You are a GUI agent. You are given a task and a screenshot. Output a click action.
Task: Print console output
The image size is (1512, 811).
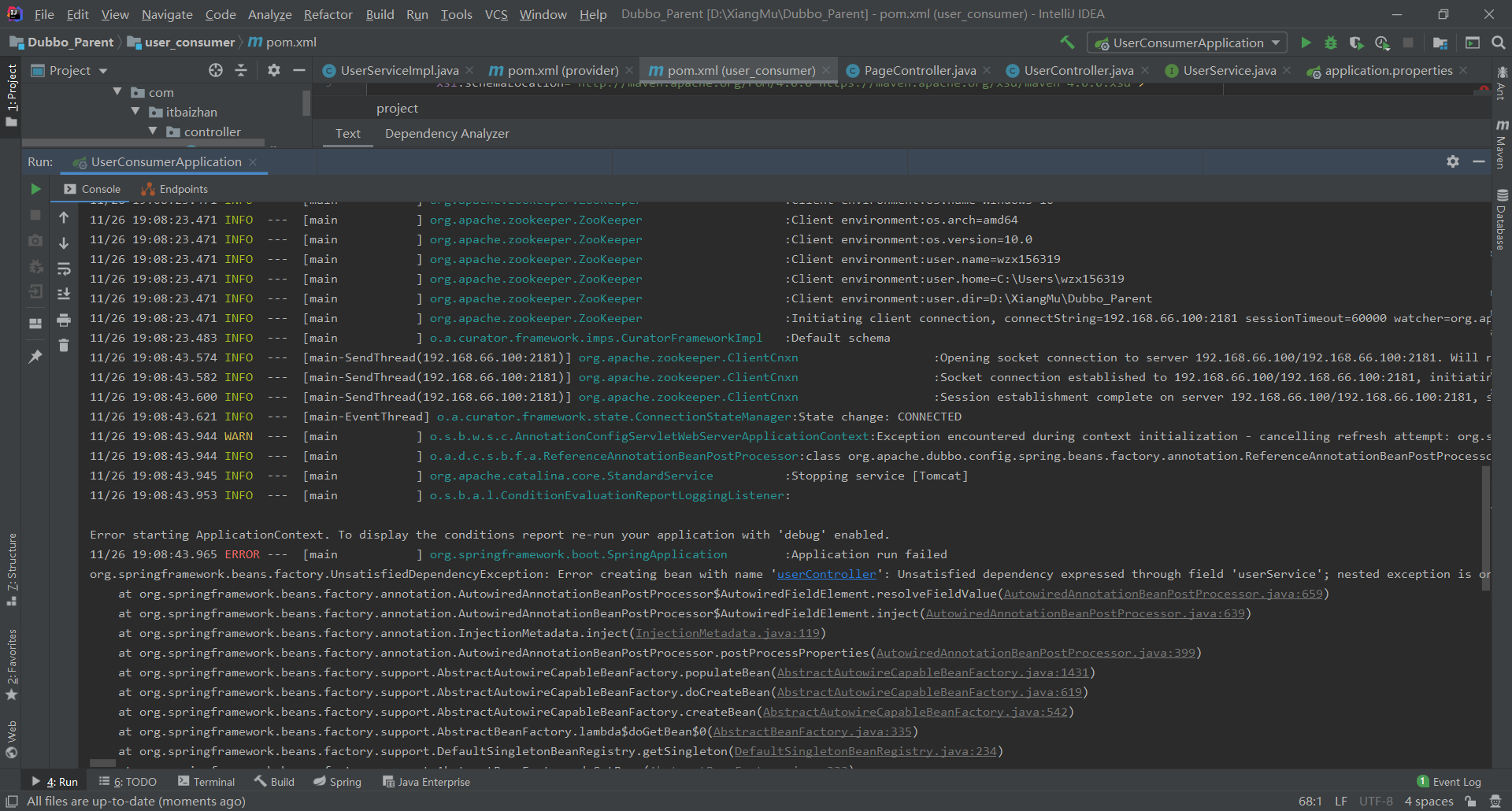tap(64, 320)
